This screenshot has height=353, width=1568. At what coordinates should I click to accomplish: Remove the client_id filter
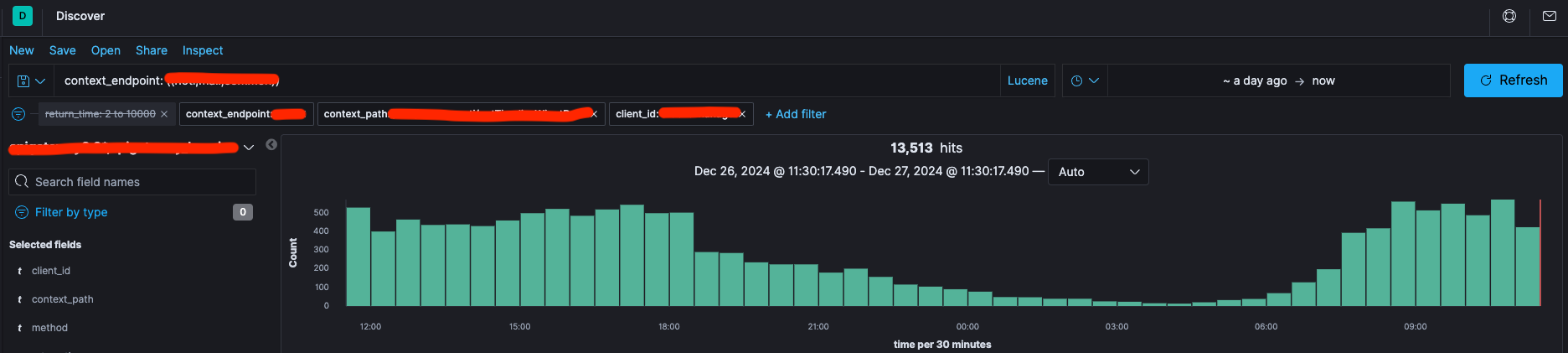tap(742, 114)
